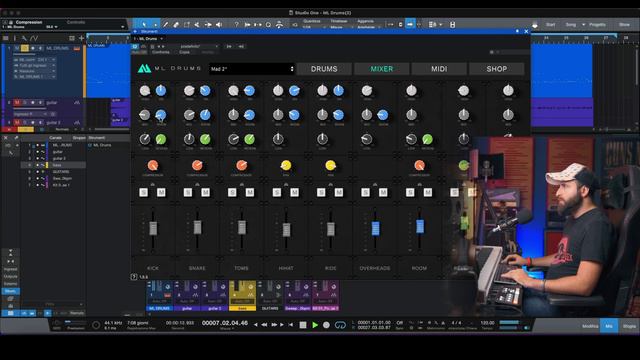Select the Listen speaker tool

click(x=219, y=24)
